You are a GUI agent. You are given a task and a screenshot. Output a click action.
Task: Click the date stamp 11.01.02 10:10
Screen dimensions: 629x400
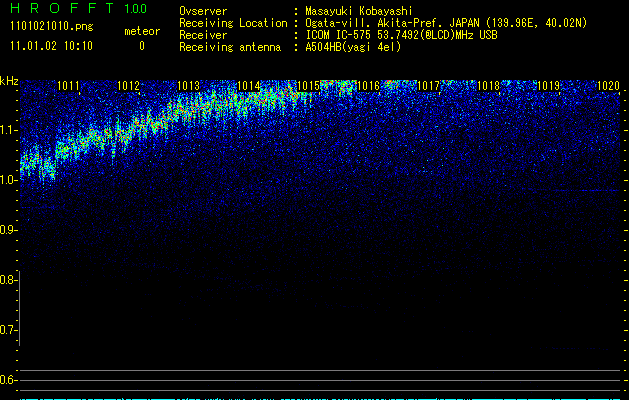(51, 46)
